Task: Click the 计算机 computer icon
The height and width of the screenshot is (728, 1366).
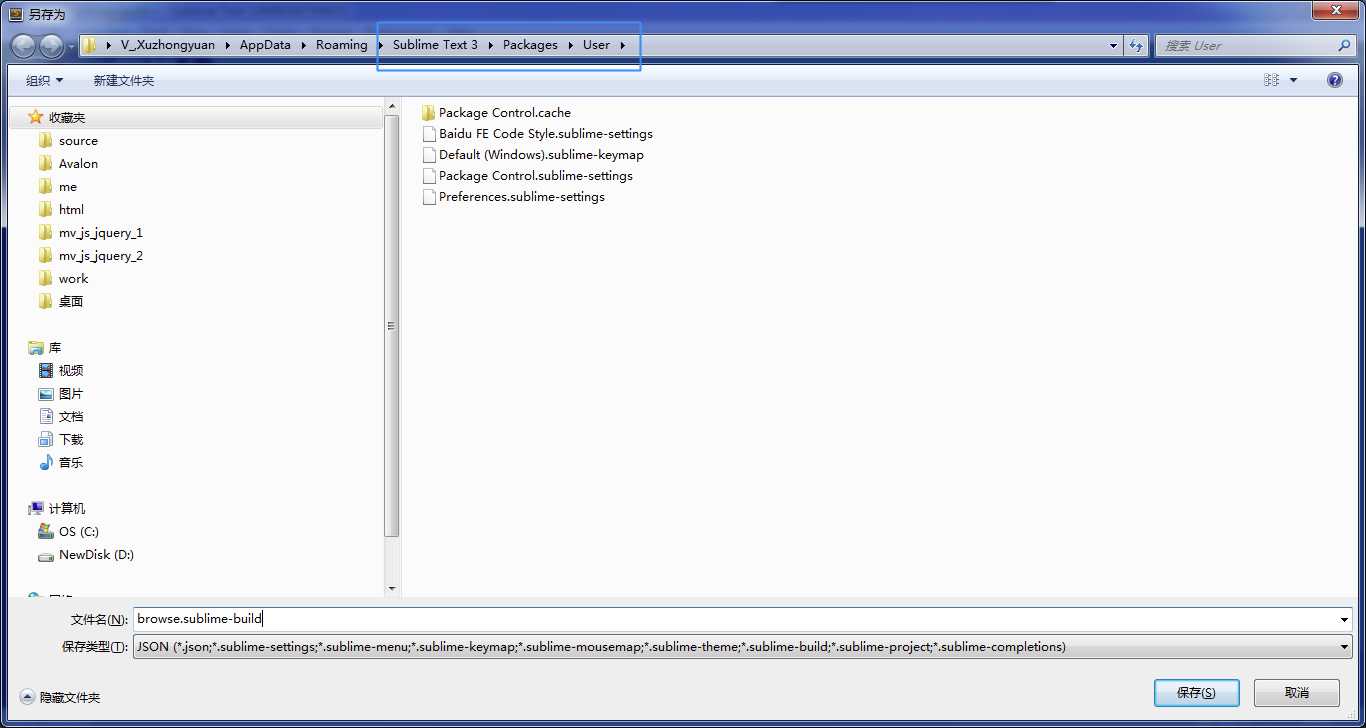Action: tap(36, 509)
